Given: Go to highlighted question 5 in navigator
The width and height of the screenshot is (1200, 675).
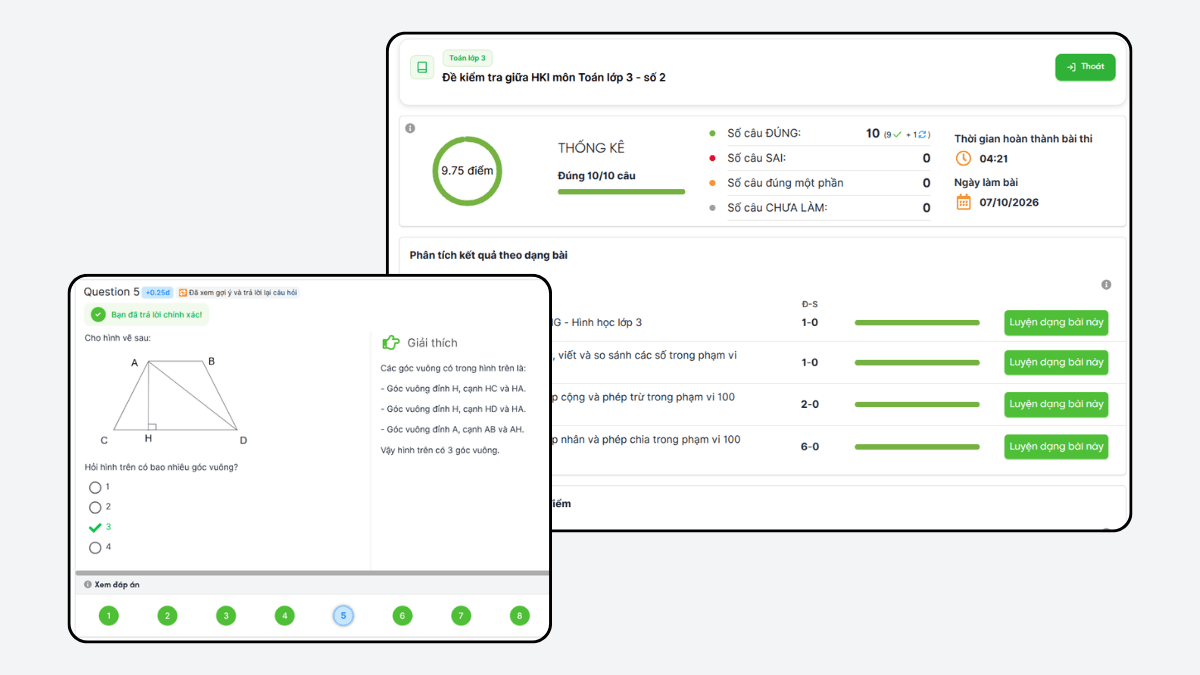Looking at the screenshot, I should click(343, 616).
